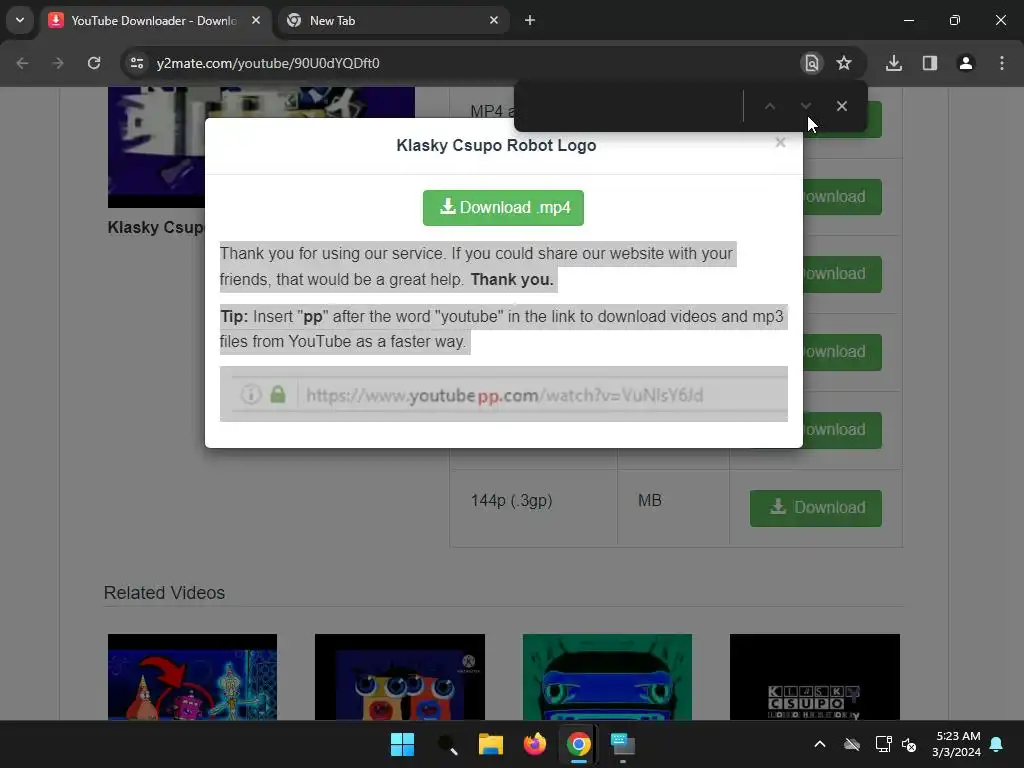Screen dimensions: 1024x768
Task: Open the Chrome profile icon
Action: (x=966, y=63)
